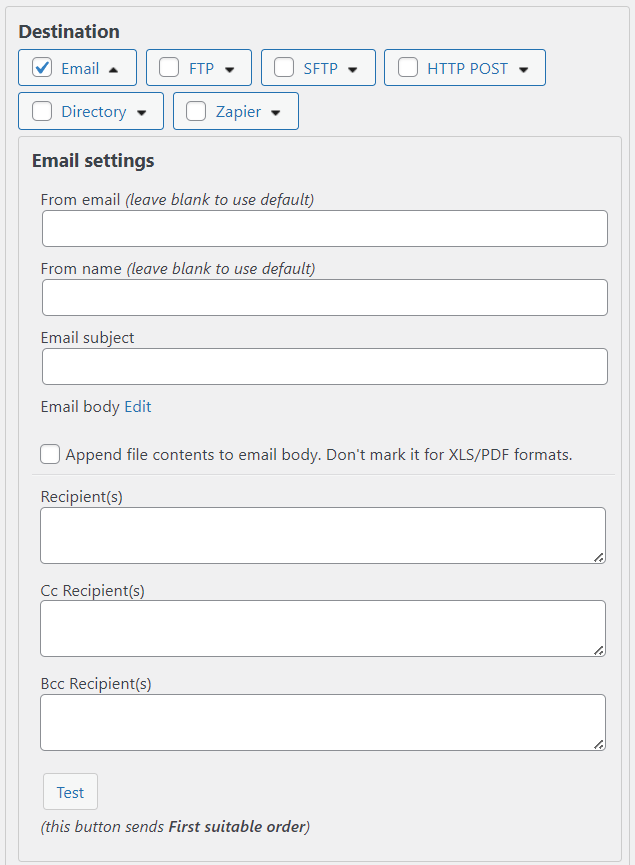The image size is (635, 865).
Task: Expand FTP settings with the down arrow
Action: pyautogui.click(x=230, y=69)
